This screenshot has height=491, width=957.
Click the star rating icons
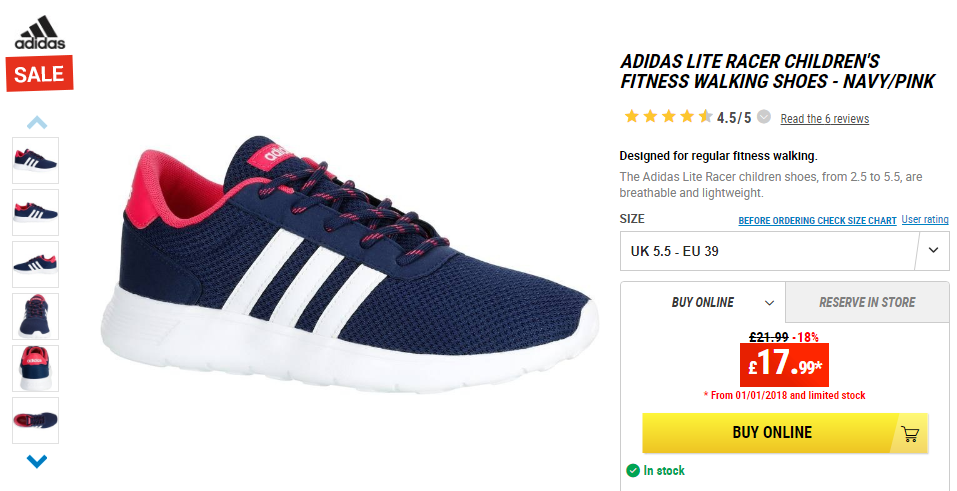[x=668, y=116]
